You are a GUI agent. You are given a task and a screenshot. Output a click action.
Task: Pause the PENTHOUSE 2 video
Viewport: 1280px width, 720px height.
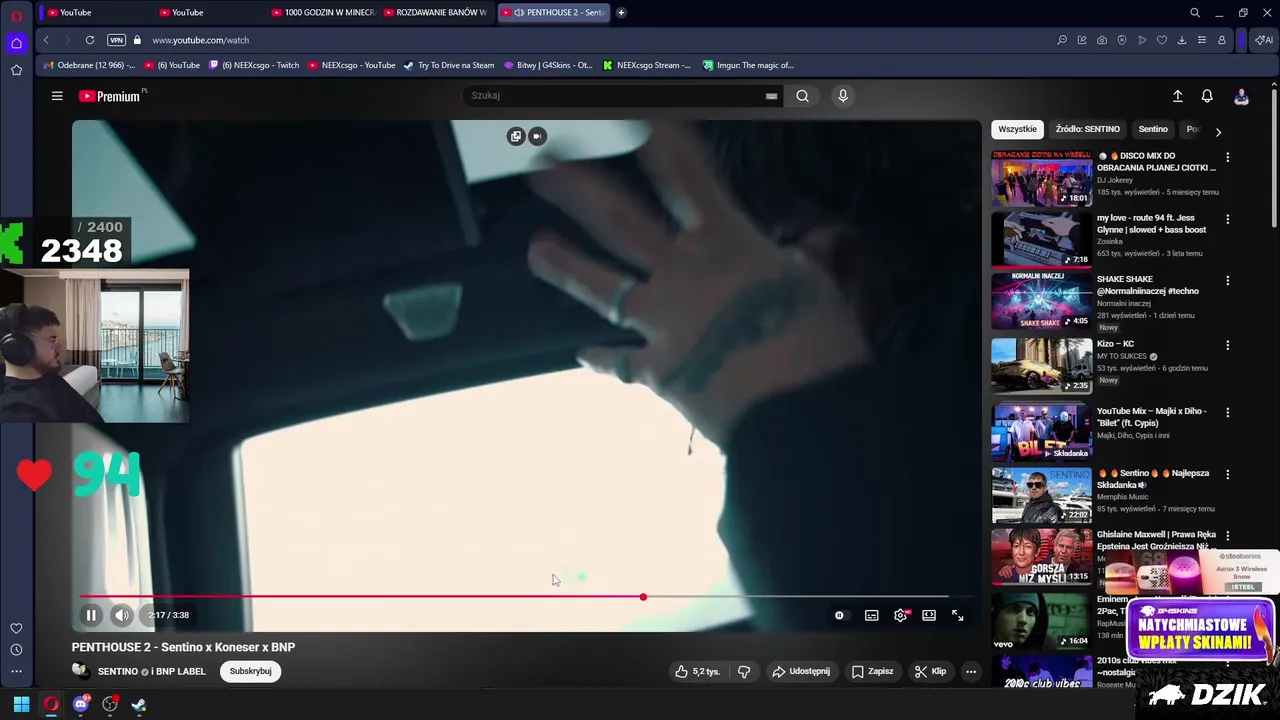coord(91,615)
